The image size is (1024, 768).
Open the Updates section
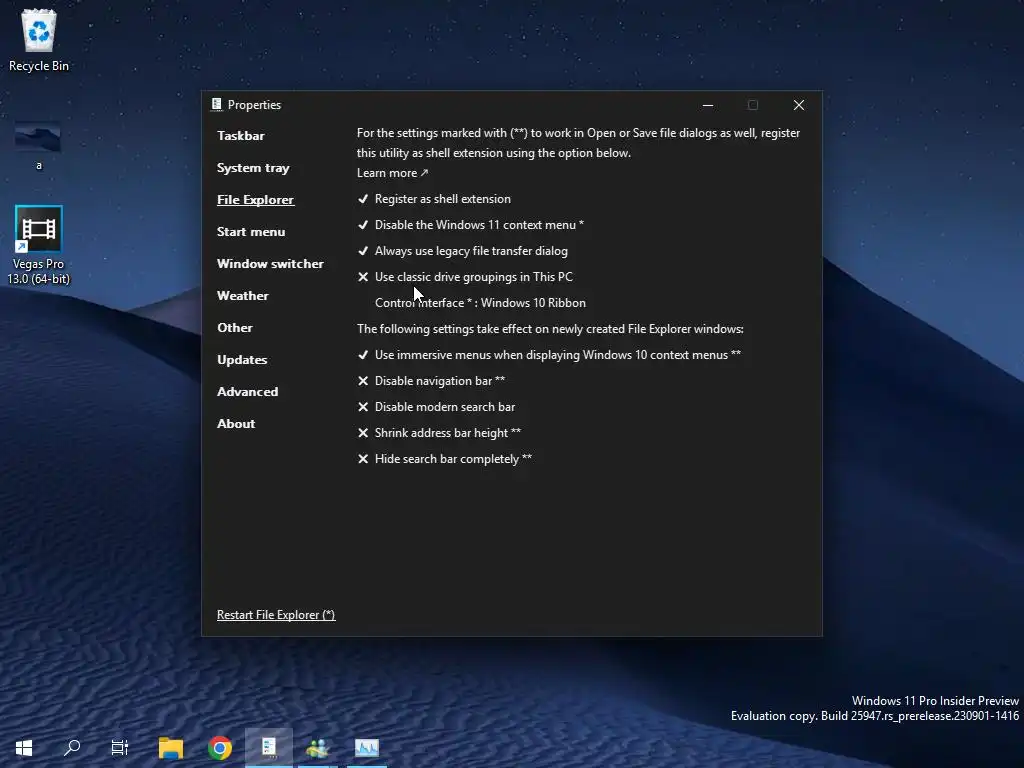pyautogui.click(x=242, y=360)
